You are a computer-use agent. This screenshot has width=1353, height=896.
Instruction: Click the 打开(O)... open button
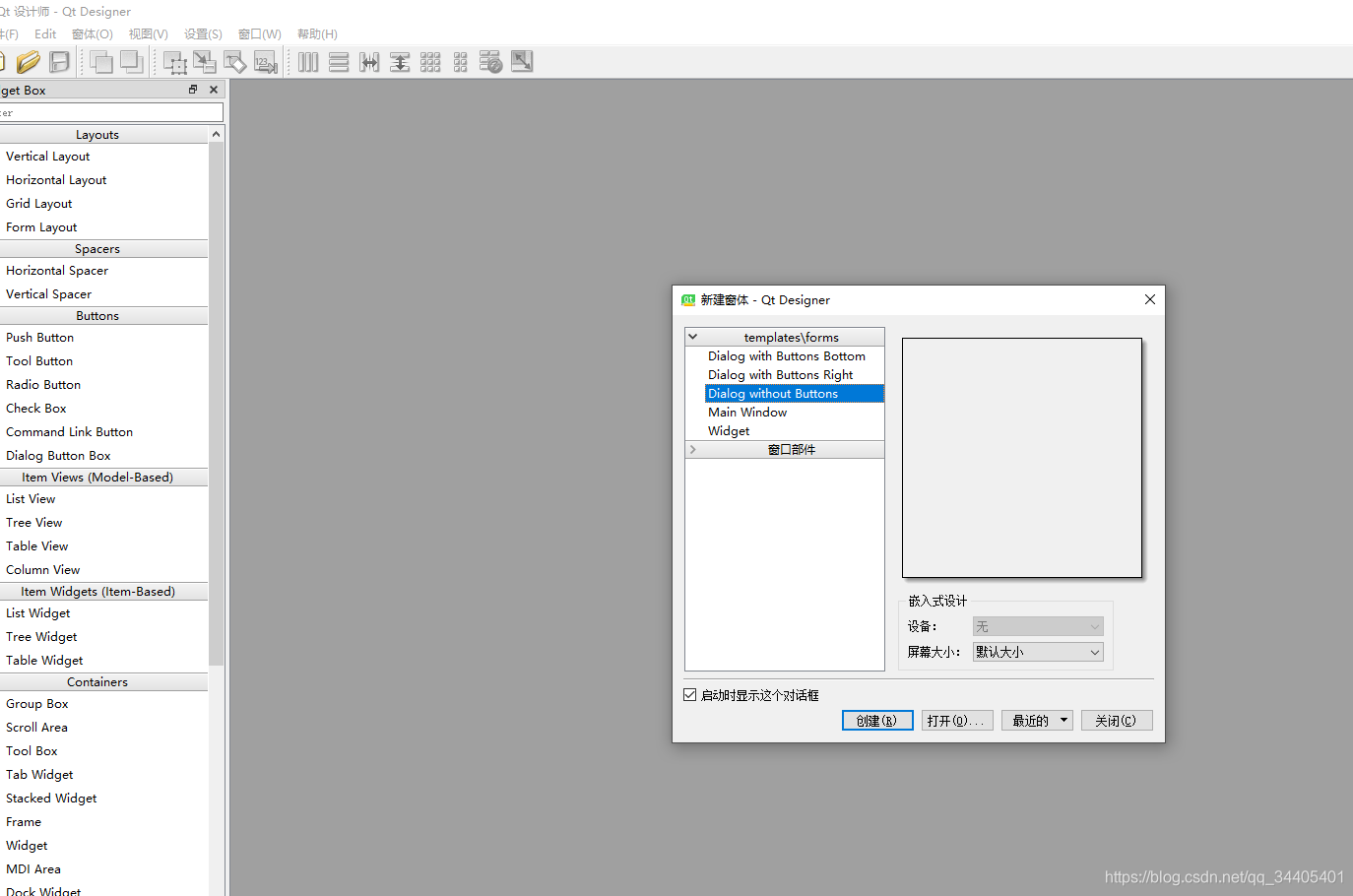tap(957, 721)
